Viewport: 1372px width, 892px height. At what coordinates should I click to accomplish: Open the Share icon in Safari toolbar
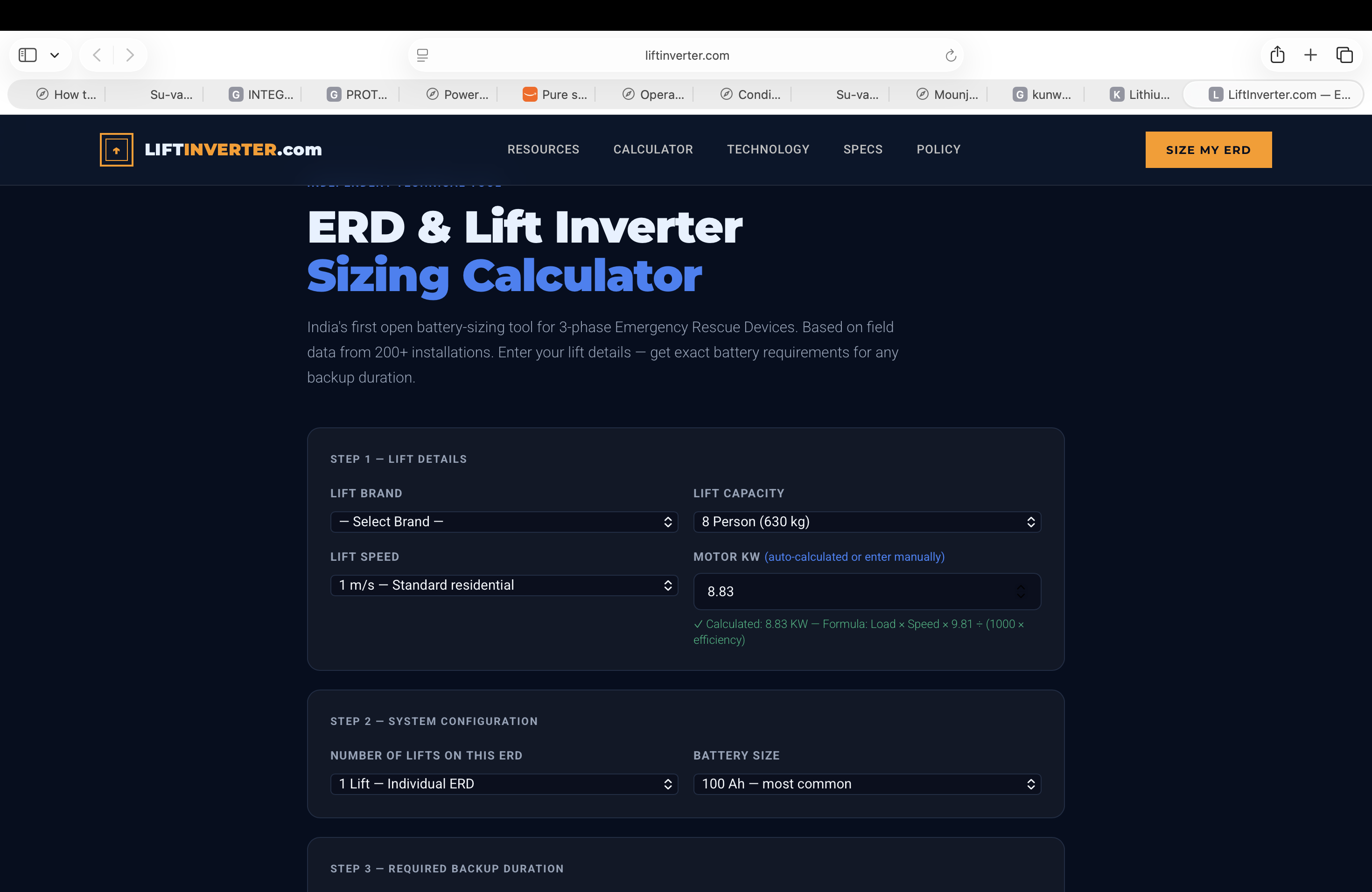tap(1277, 55)
